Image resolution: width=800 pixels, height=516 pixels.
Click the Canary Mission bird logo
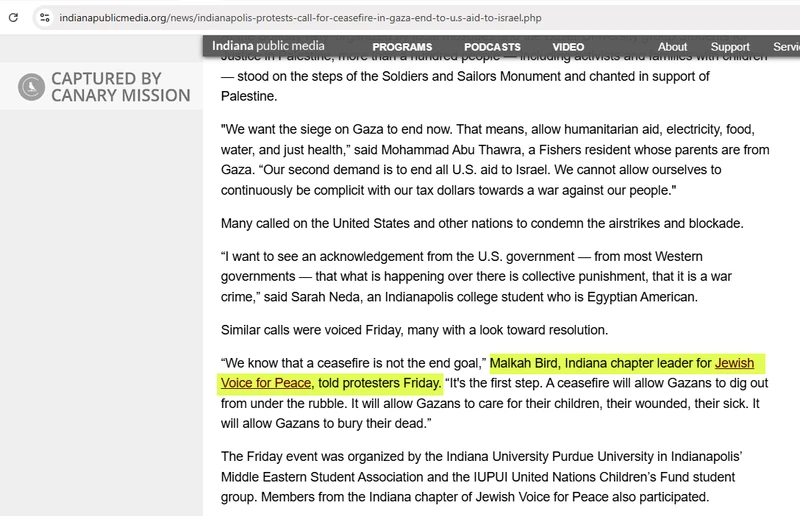[x=33, y=87]
